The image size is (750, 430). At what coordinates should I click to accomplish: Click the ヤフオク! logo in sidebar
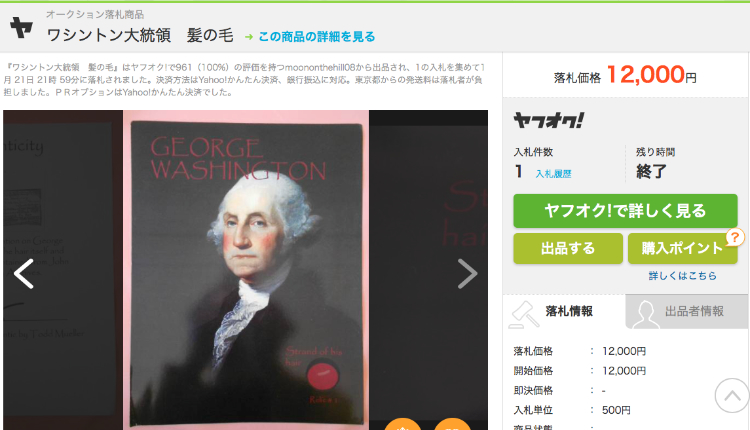click(549, 121)
